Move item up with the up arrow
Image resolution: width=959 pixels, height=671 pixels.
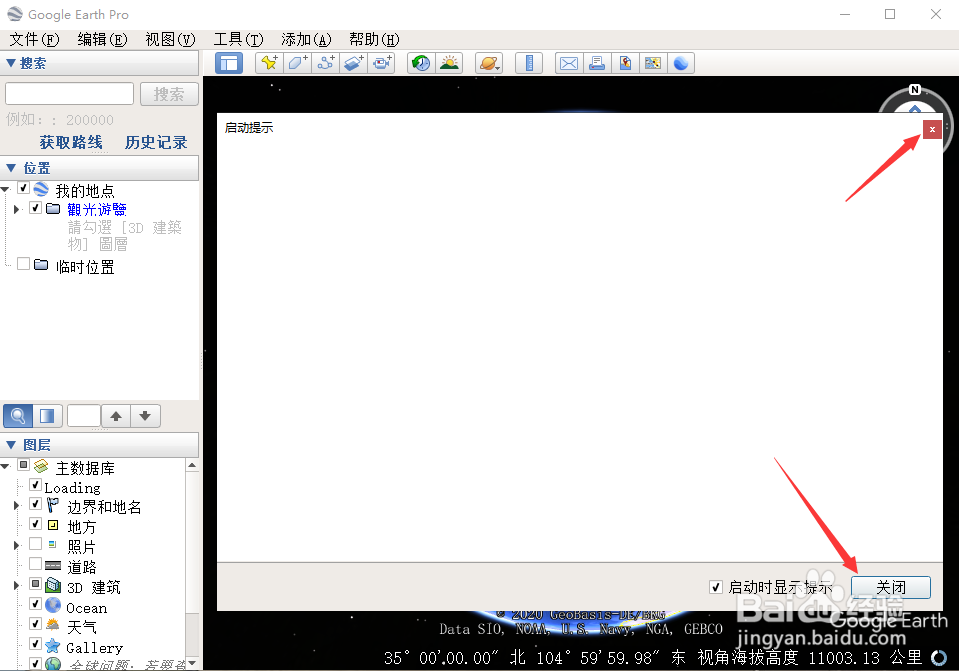[x=116, y=416]
